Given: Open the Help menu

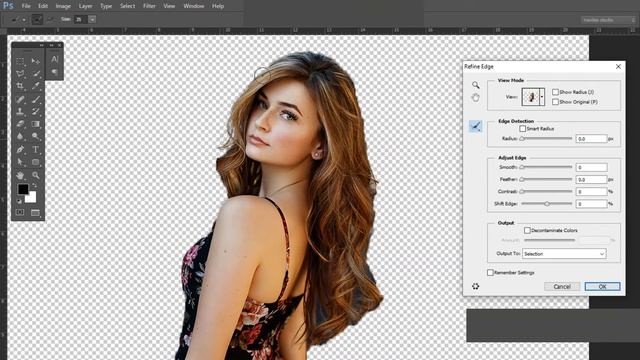Looking at the screenshot, I should pyautogui.click(x=218, y=6).
